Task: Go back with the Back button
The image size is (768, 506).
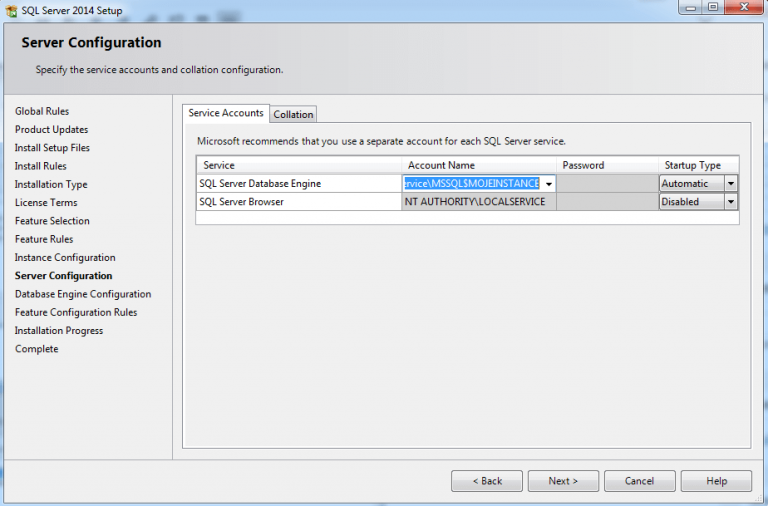Action: coord(487,481)
